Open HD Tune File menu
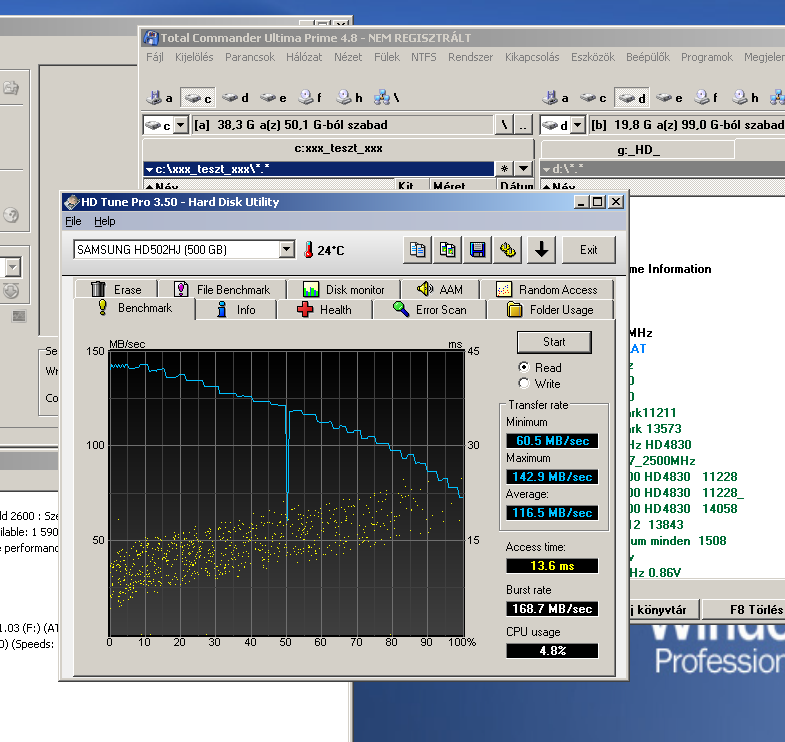Screen dimensions: 785x742 (x=73, y=221)
